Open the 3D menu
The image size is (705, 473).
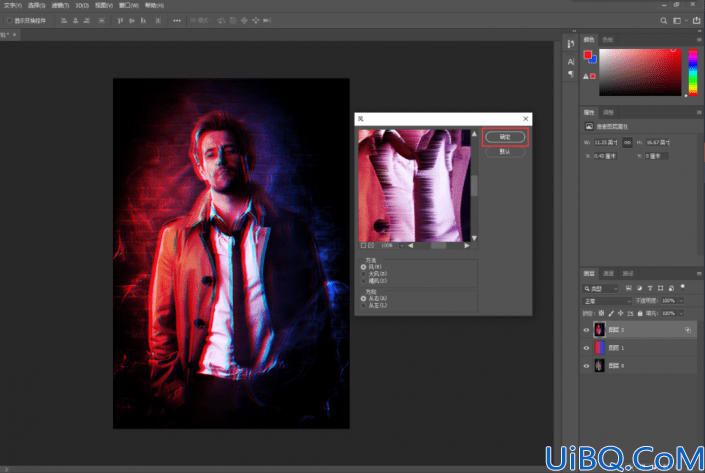pyautogui.click(x=82, y=5)
